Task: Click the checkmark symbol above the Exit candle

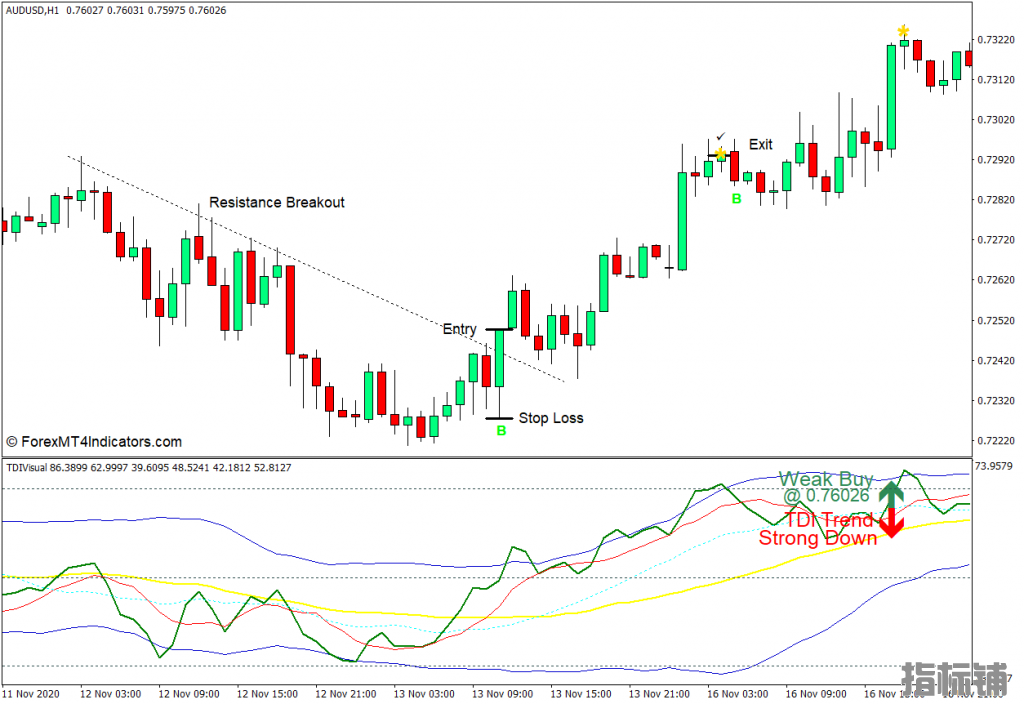Action: [x=720, y=136]
